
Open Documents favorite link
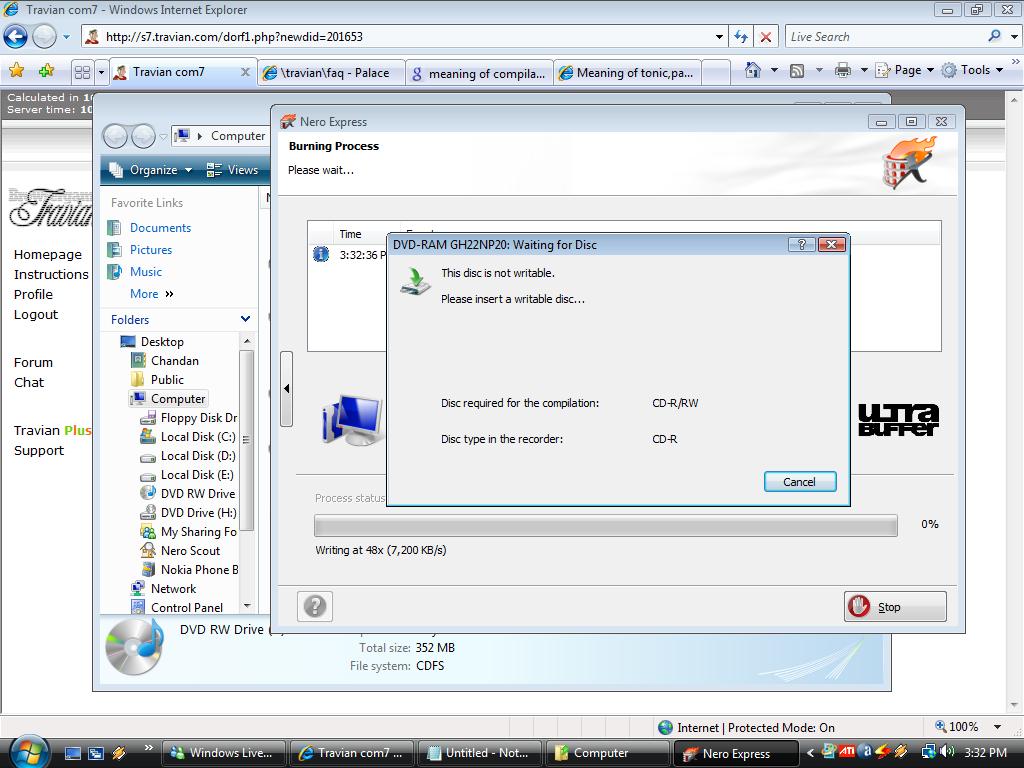click(x=160, y=228)
